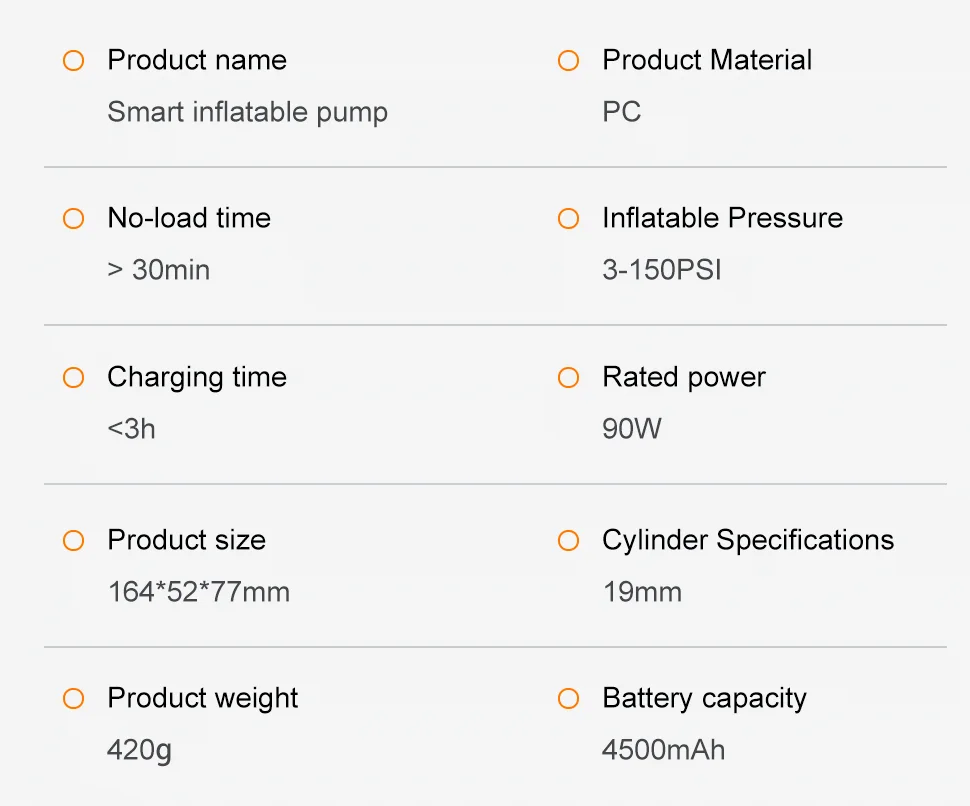Image resolution: width=970 pixels, height=806 pixels.
Task: Click the orange bullet next to Cylinder Specifications
Action: [x=568, y=541]
